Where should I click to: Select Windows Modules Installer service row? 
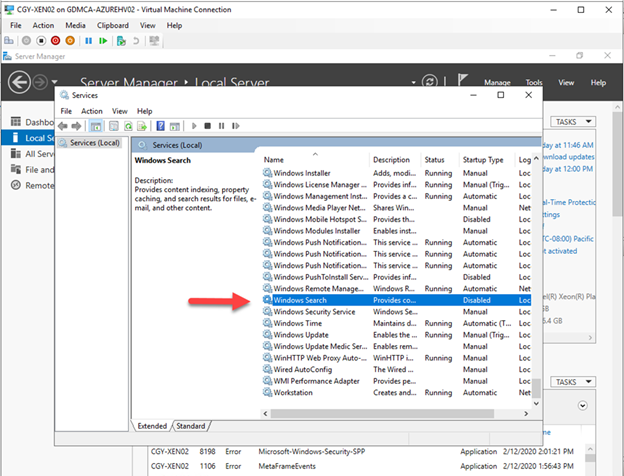click(396, 231)
